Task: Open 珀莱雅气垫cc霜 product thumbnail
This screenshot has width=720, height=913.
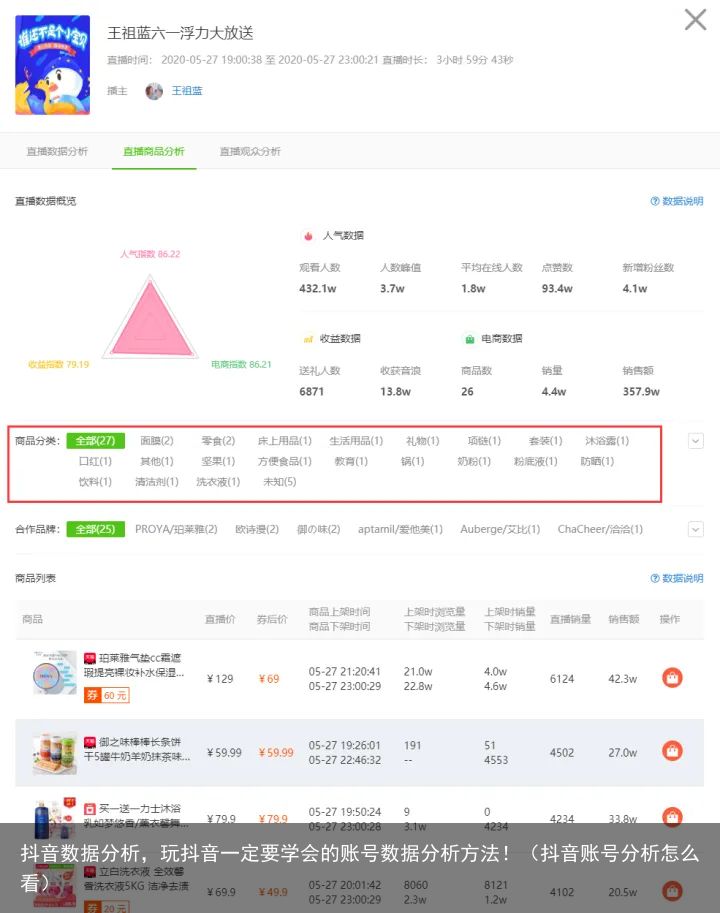Action: (55, 673)
